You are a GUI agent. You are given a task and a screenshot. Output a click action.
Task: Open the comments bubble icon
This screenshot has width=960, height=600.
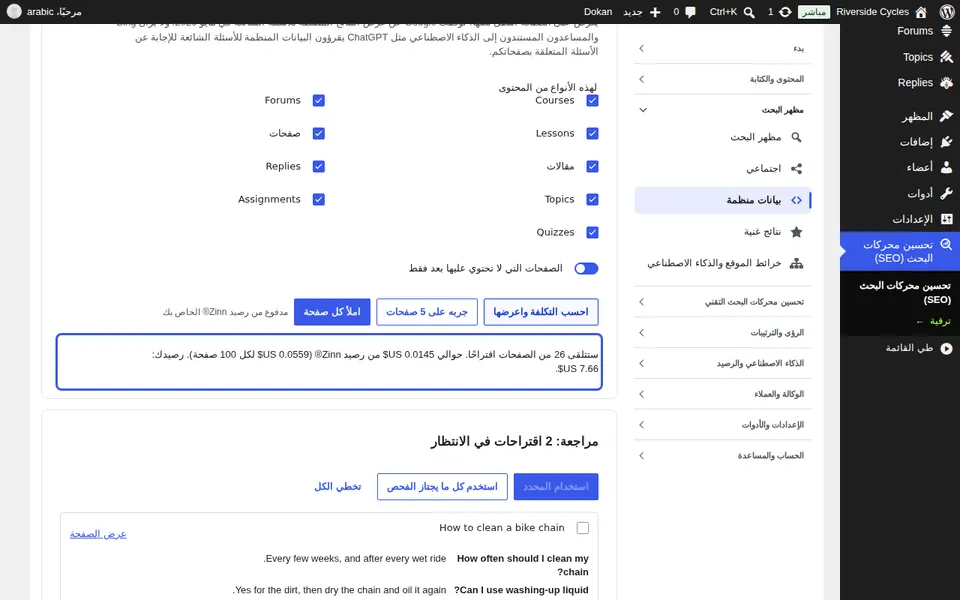tap(691, 12)
